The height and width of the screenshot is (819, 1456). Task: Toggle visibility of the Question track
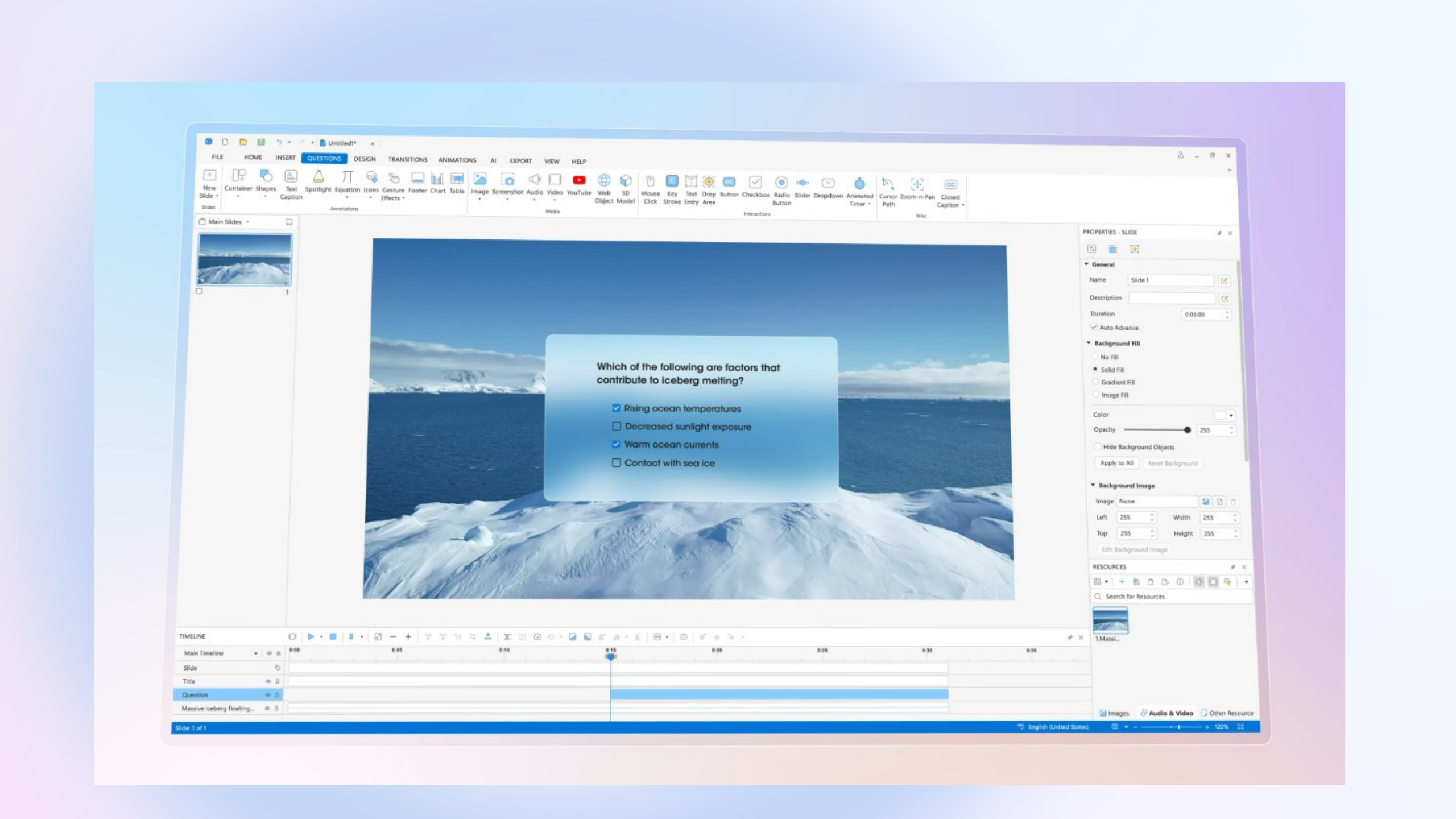267,694
